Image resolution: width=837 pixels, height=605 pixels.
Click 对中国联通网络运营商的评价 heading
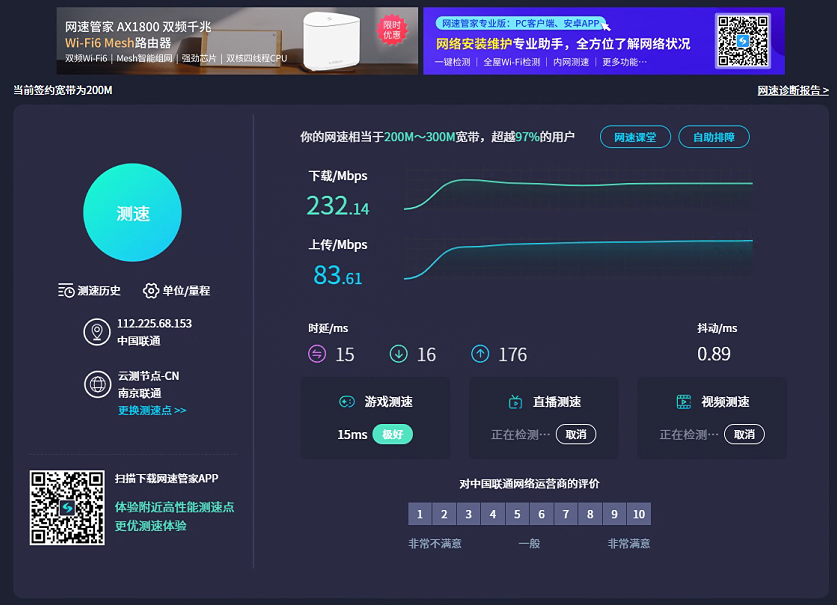(x=530, y=484)
